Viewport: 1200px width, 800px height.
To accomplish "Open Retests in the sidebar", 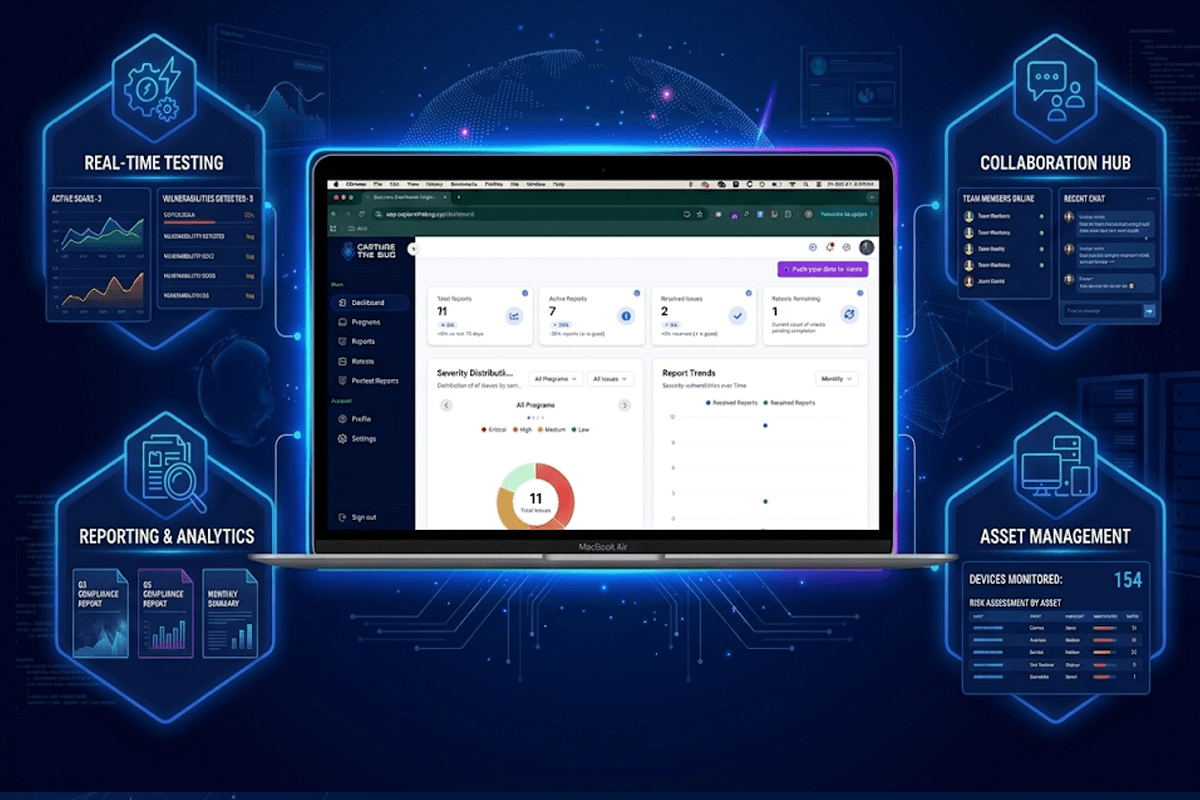I will click(357, 361).
